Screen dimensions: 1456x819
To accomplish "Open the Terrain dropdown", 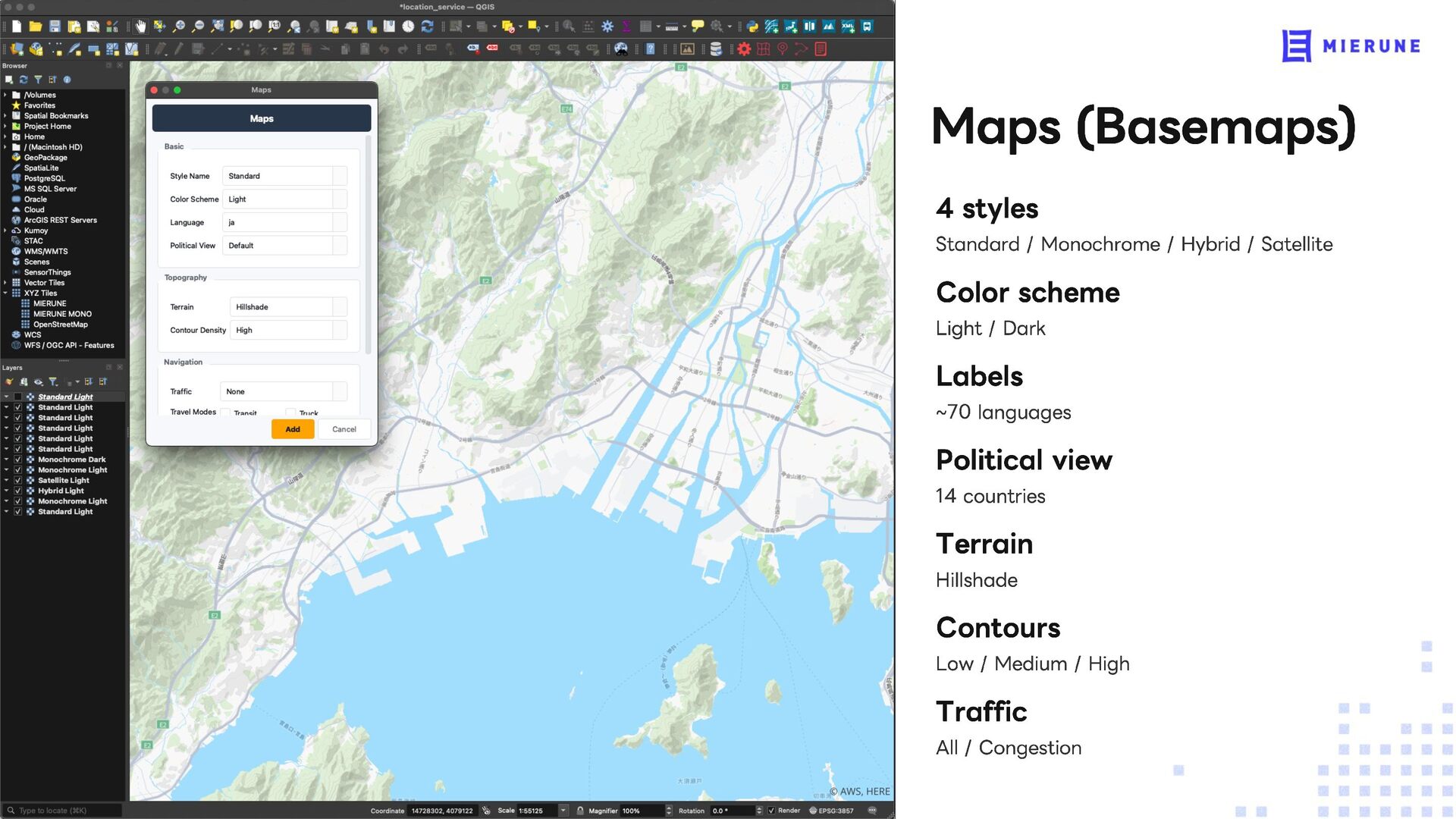I will (x=288, y=307).
